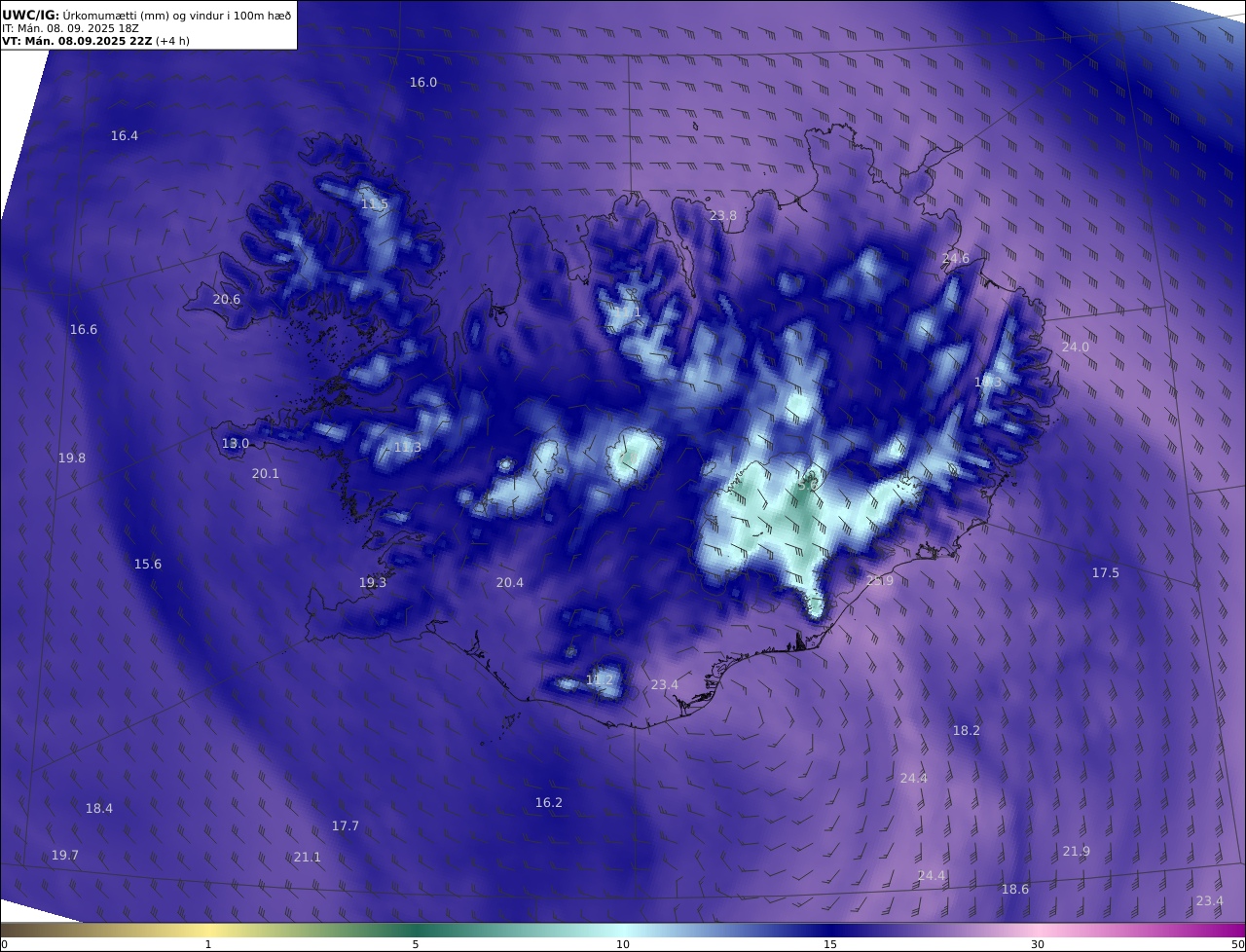1246x952 pixels.
Task: Click the value label 17.7
Action: [346, 826]
